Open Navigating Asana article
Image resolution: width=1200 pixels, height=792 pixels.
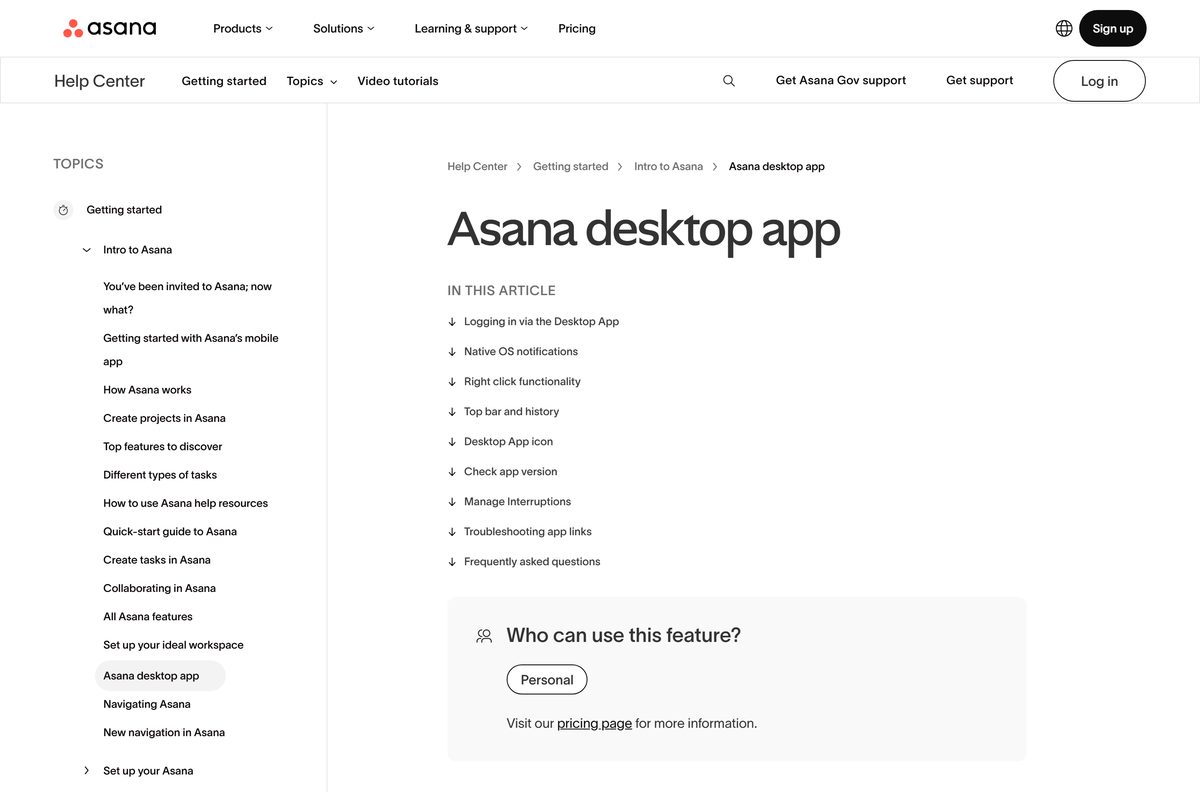click(x=147, y=704)
